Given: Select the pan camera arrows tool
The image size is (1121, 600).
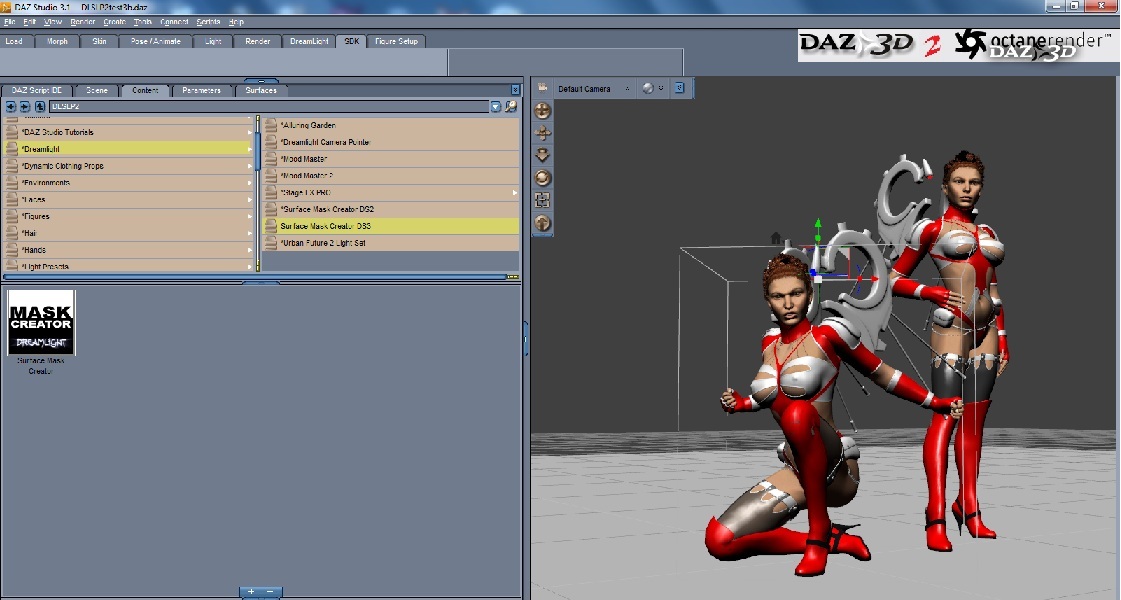Looking at the screenshot, I should [543, 133].
